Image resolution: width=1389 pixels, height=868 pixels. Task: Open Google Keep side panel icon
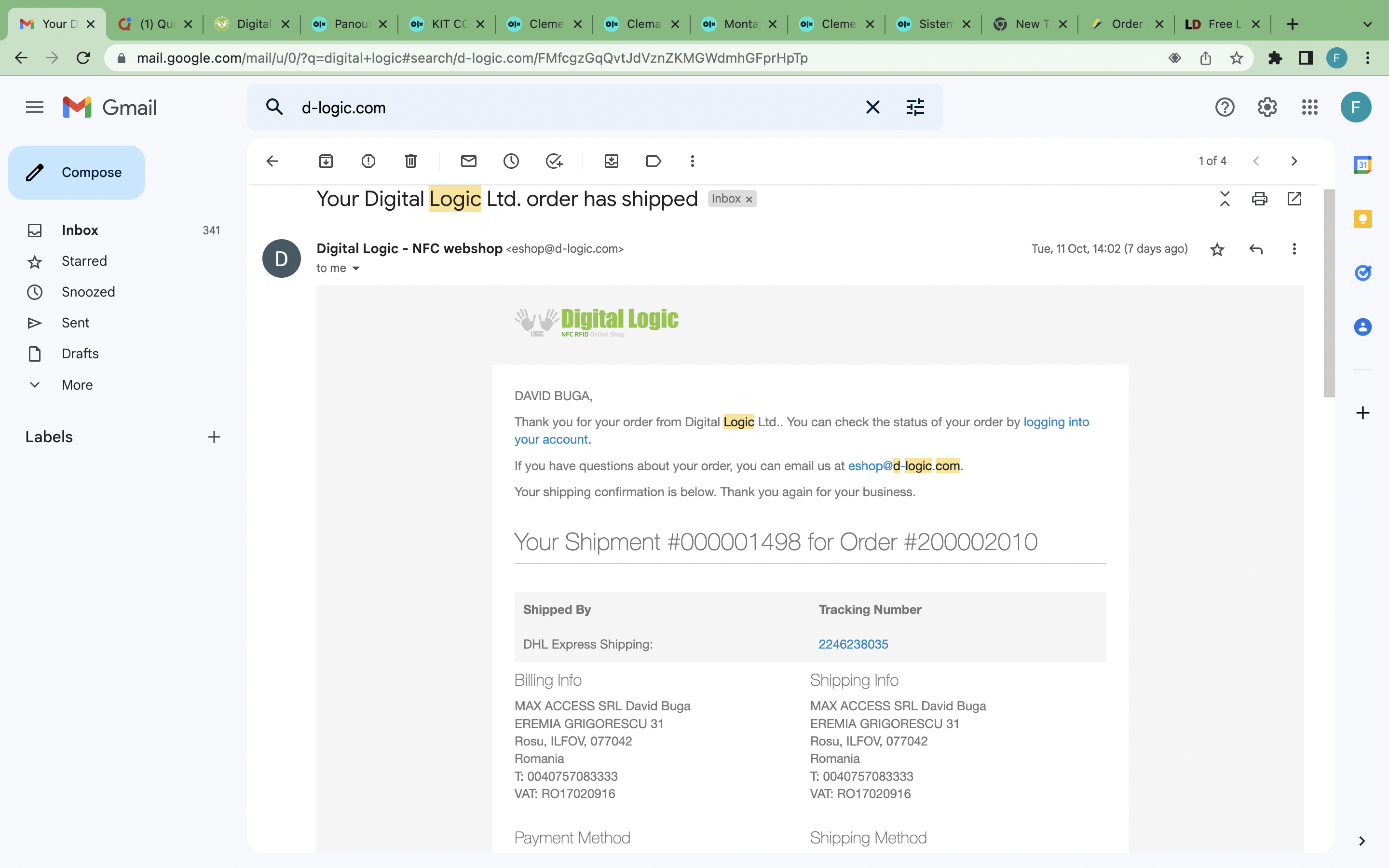click(1362, 219)
